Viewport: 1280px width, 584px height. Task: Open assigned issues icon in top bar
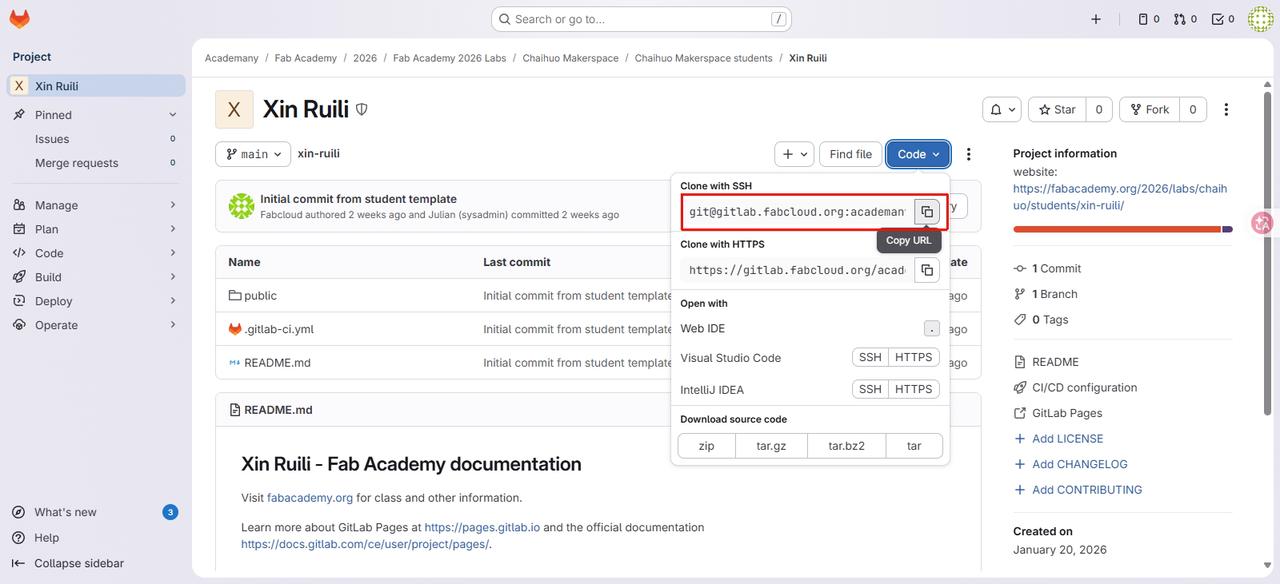click(x=1149, y=19)
